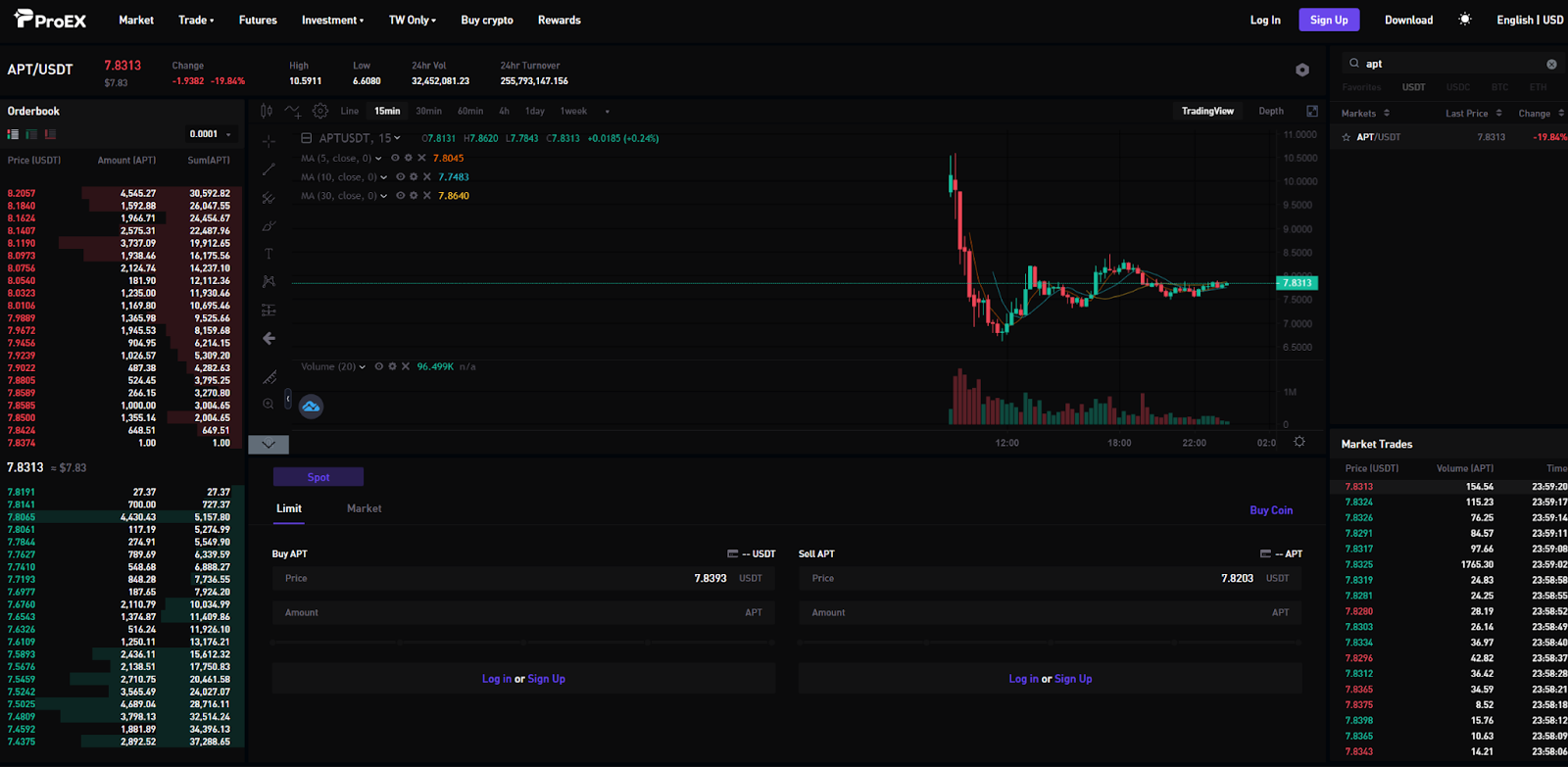This screenshot has width=1568, height=767.
Task: Favorite the APT/USDT market star
Action: (x=1347, y=137)
